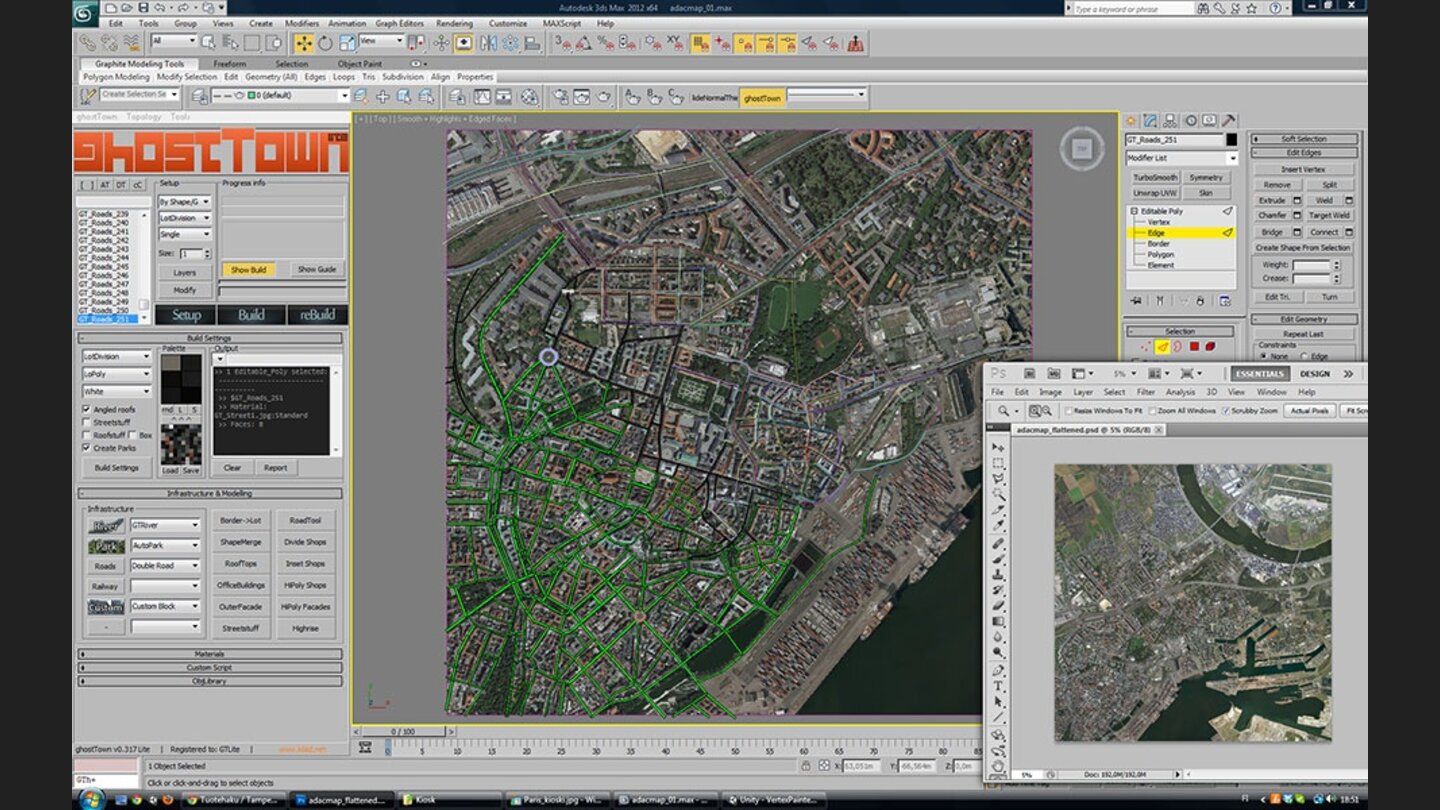Screen dimensions: 1440x810
Task: Select Photoshop's Type tool
Action: click(997, 684)
